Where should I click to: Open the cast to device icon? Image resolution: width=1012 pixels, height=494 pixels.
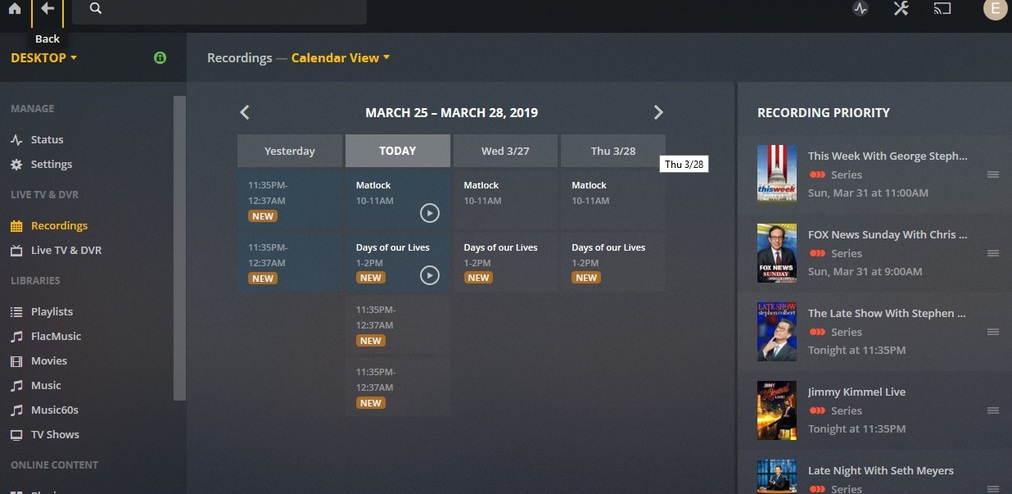[x=942, y=8]
